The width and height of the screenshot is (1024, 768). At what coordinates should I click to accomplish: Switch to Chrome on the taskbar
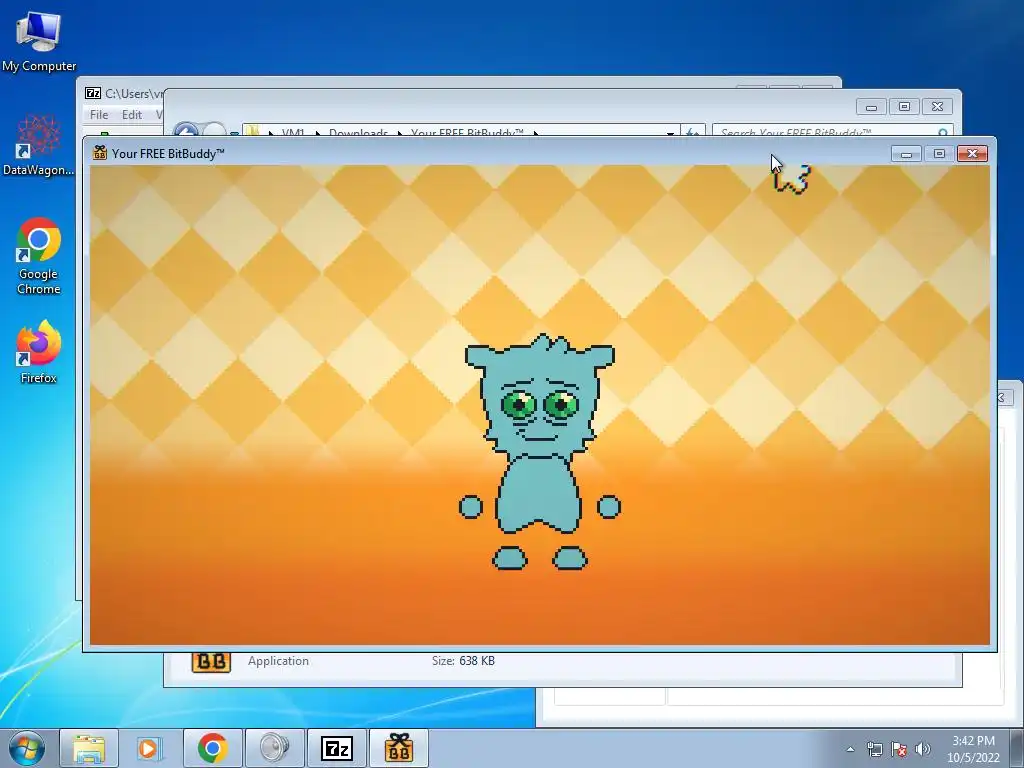[x=212, y=748]
